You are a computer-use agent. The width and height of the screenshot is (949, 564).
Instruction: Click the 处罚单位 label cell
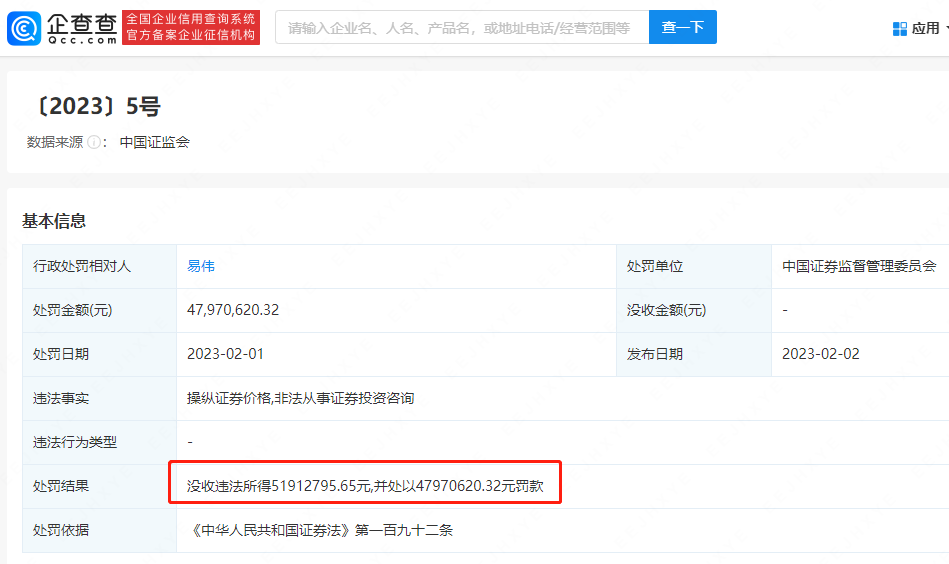click(694, 266)
